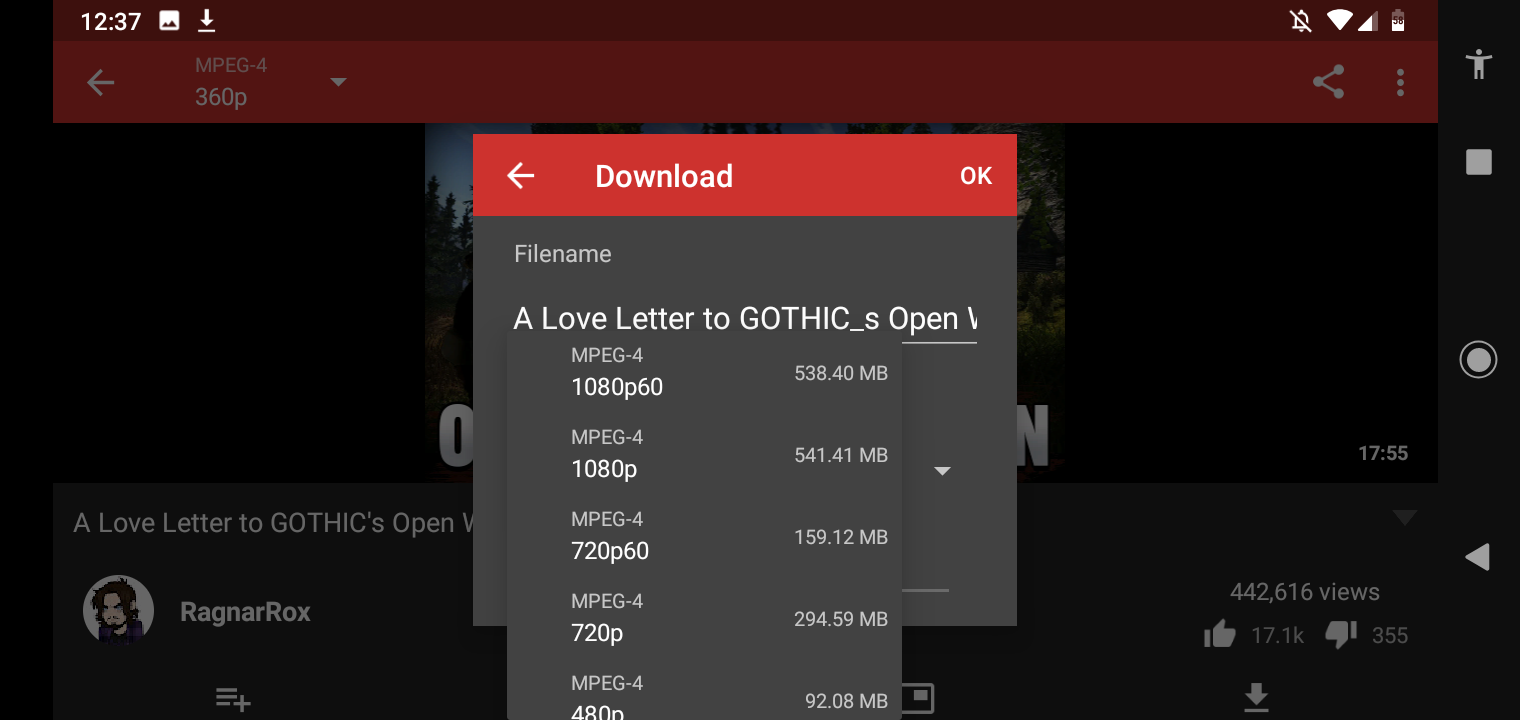Tap the app bar back arrow
This screenshot has height=720, width=1520.
pyautogui.click(x=101, y=82)
